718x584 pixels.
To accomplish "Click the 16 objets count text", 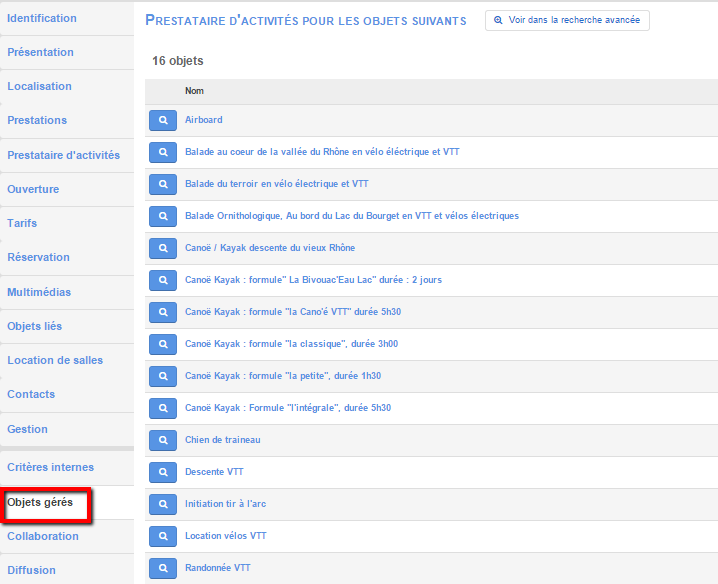I will tap(178, 61).
